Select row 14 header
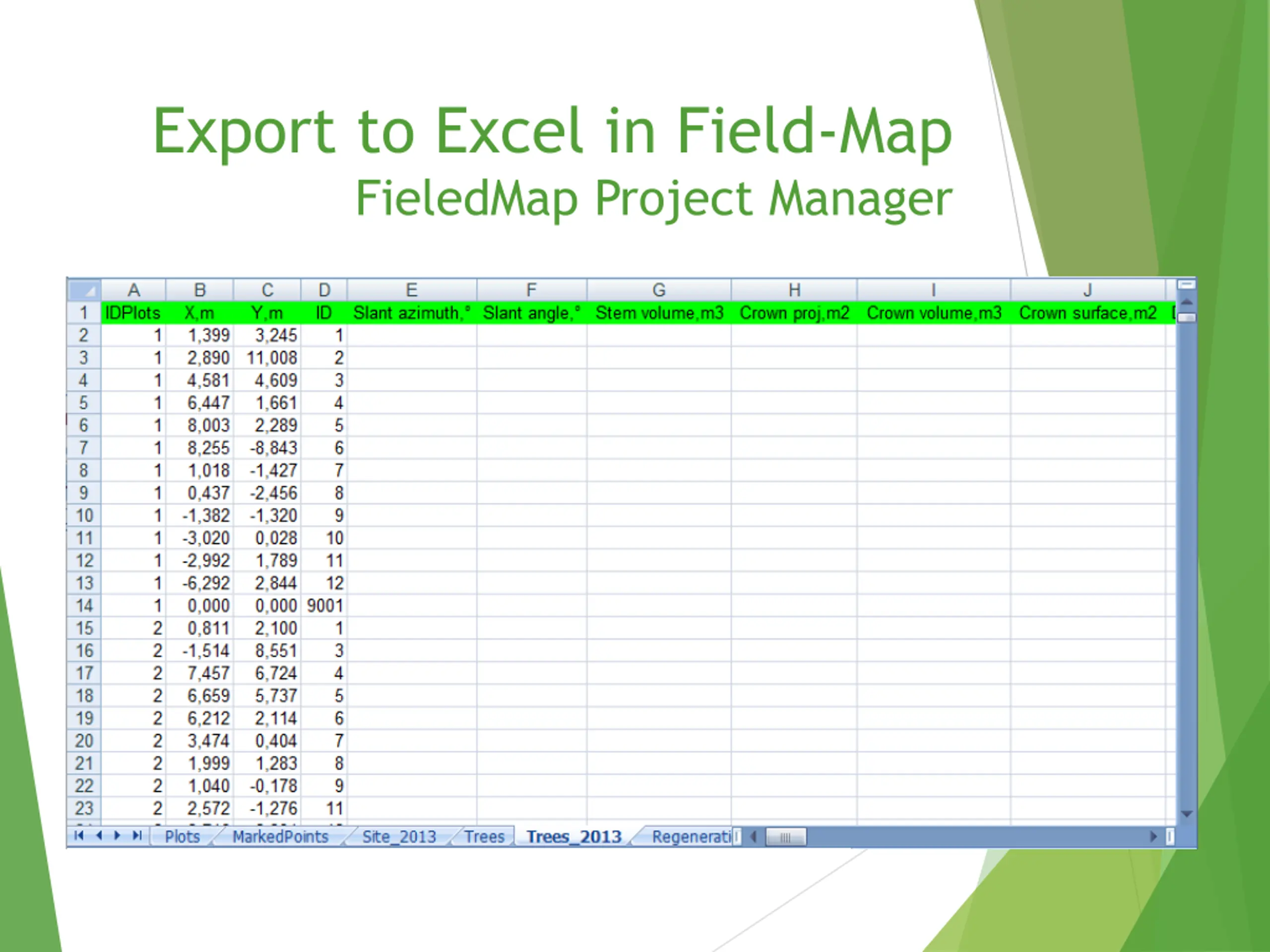 (x=84, y=605)
